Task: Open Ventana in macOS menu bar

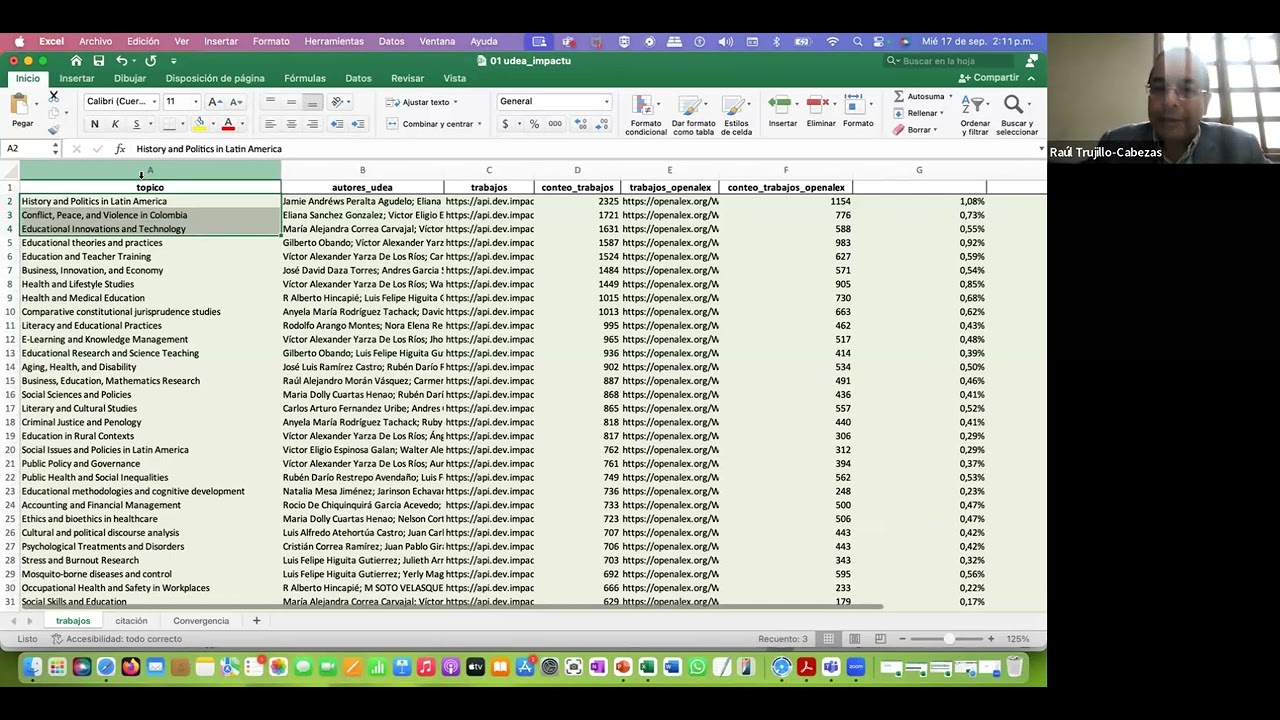Action: (437, 42)
